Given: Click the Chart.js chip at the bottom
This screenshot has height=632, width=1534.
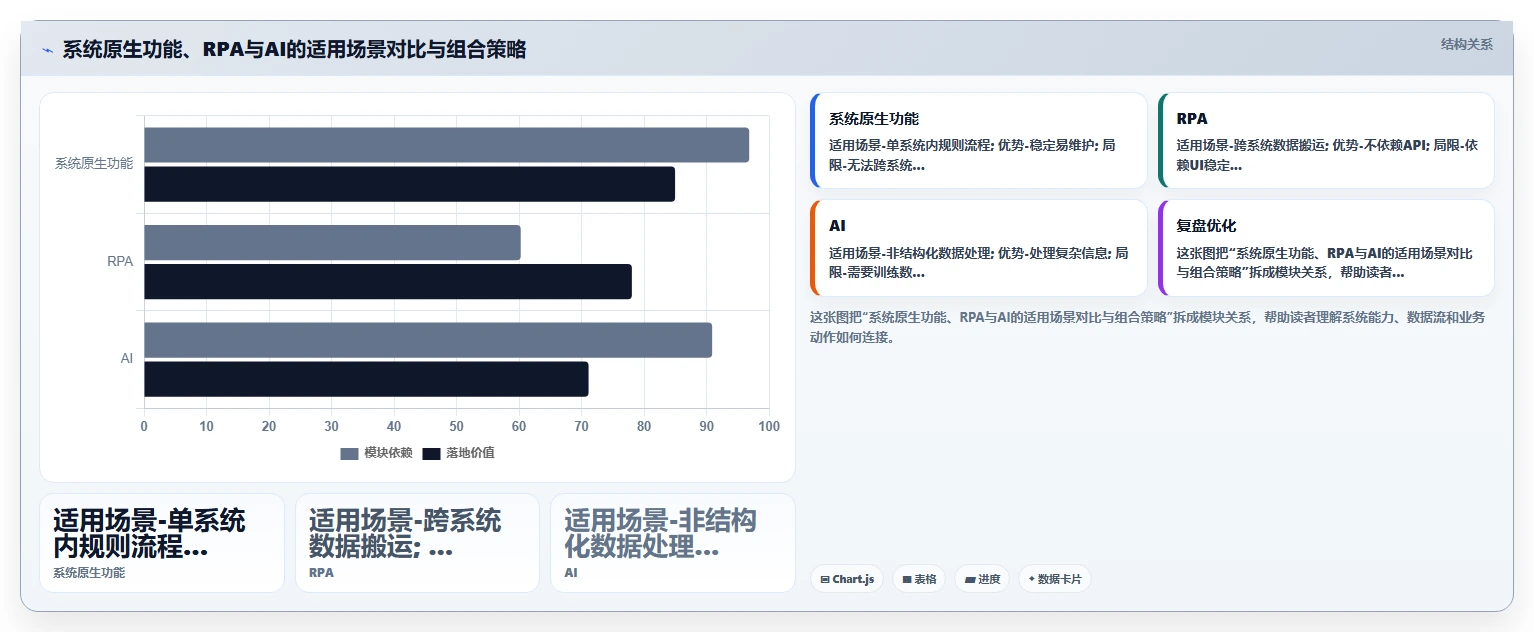Looking at the screenshot, I should point(847,579).
